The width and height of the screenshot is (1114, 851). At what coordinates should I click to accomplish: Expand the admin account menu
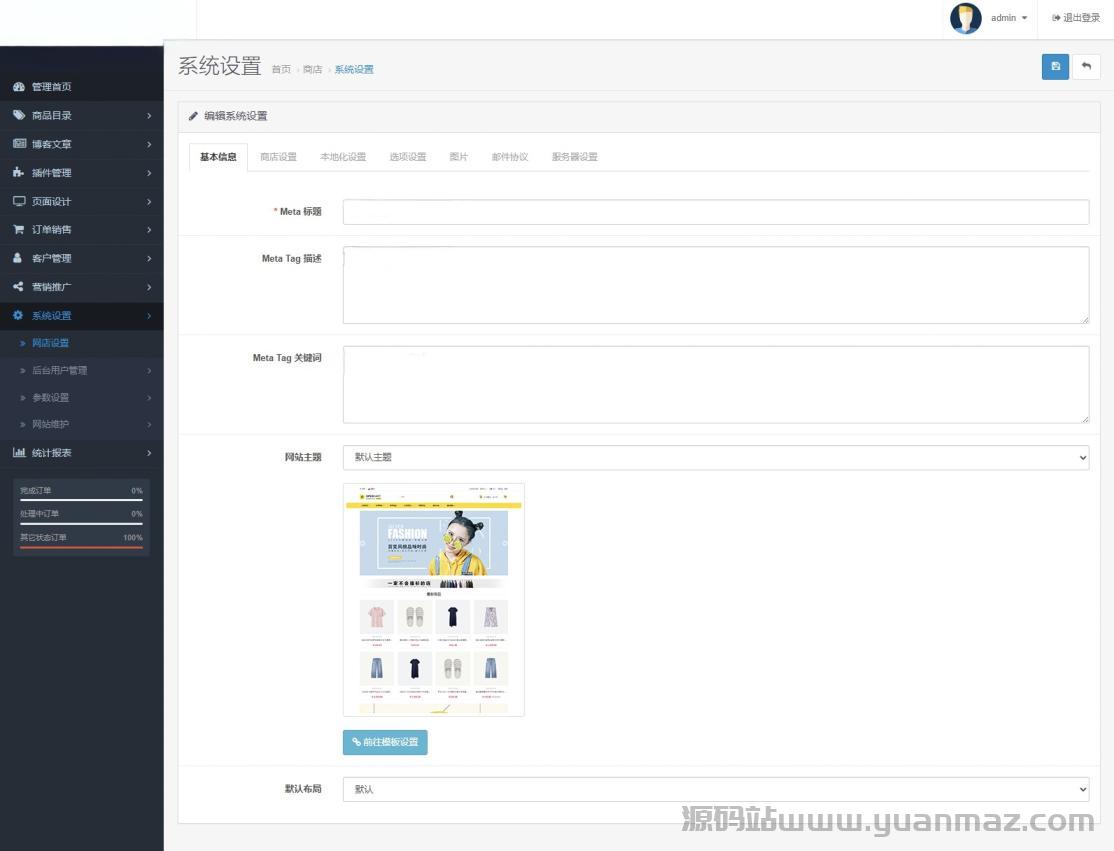click(x=1008, y=18)
